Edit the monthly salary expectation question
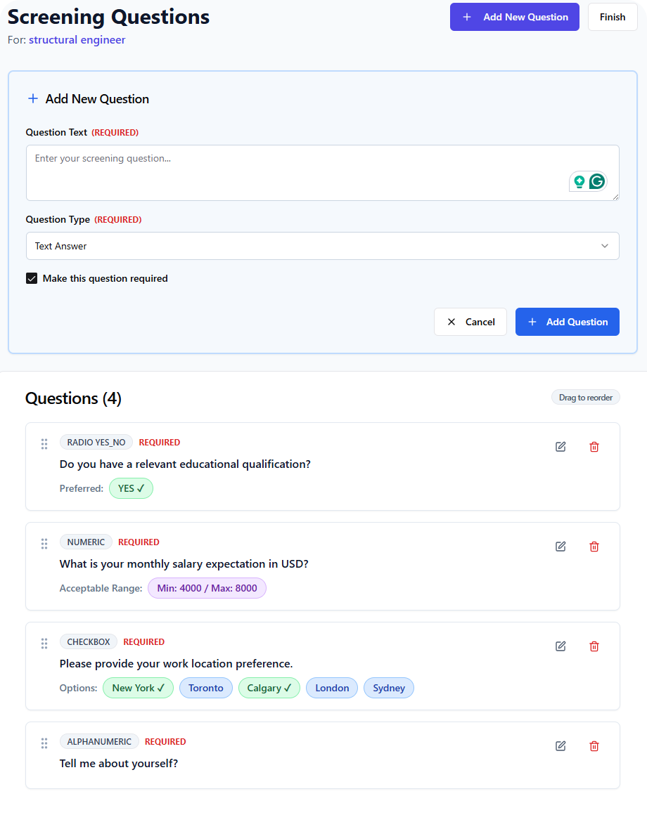The width and height of the screenshot is (647, 822). tap(560, 547)
